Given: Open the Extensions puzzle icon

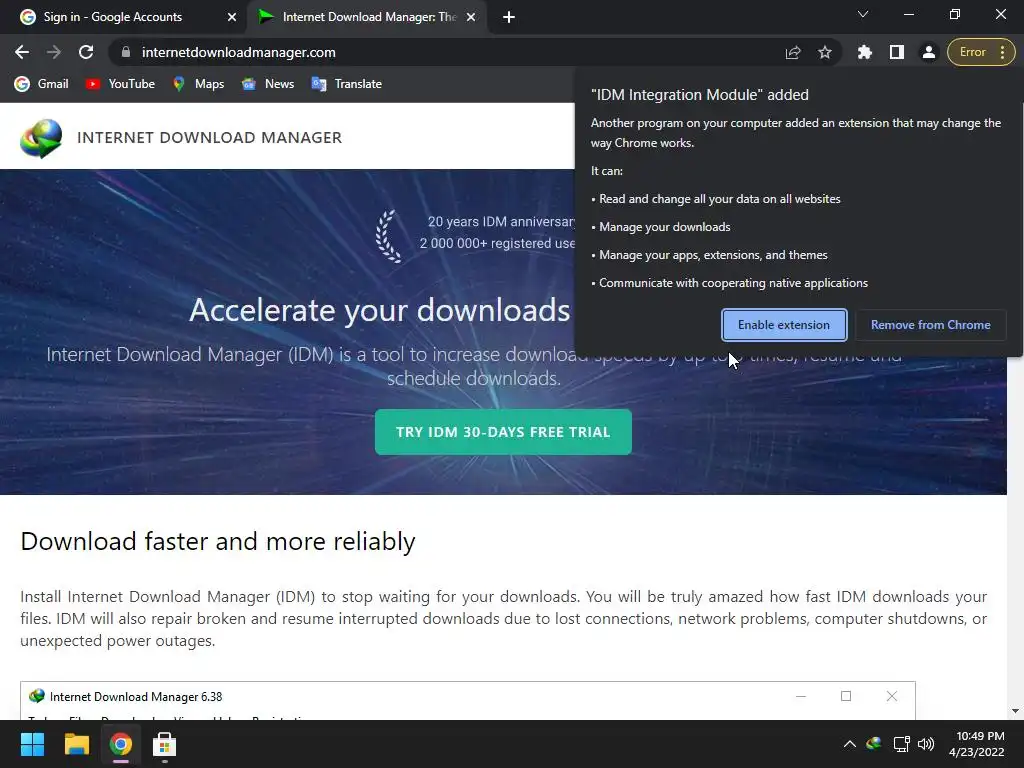Looking at the screenshot, I should tap(865, 52).
